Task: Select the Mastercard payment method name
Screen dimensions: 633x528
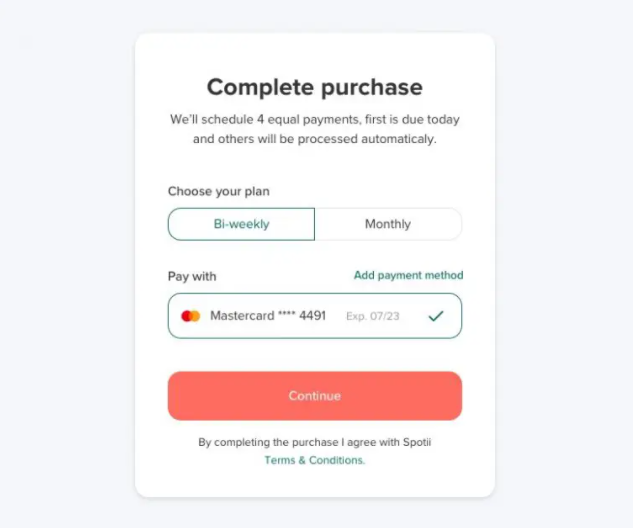Action: [242, 316]
